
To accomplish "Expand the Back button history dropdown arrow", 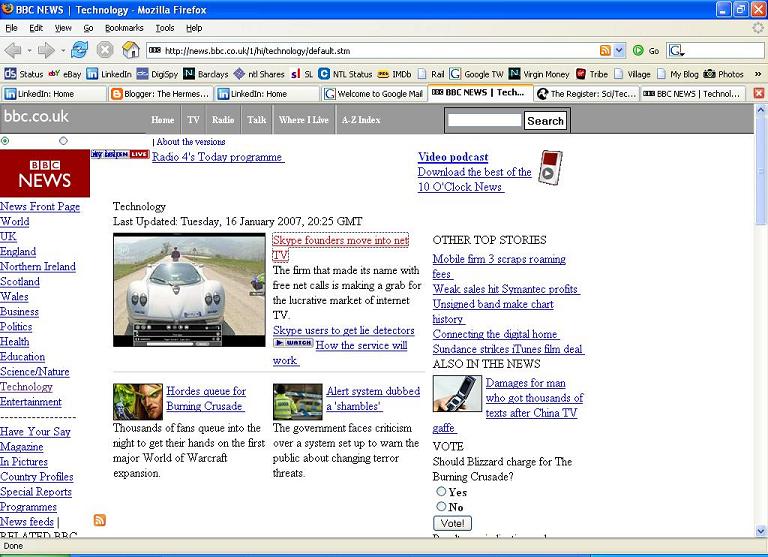I will coord(29,50).
